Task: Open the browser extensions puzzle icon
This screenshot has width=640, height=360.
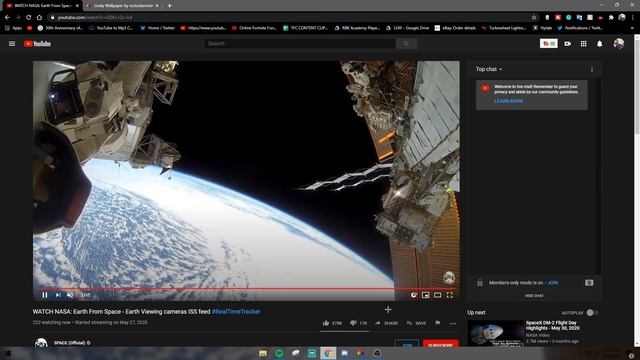Action: tap(611, 18)
